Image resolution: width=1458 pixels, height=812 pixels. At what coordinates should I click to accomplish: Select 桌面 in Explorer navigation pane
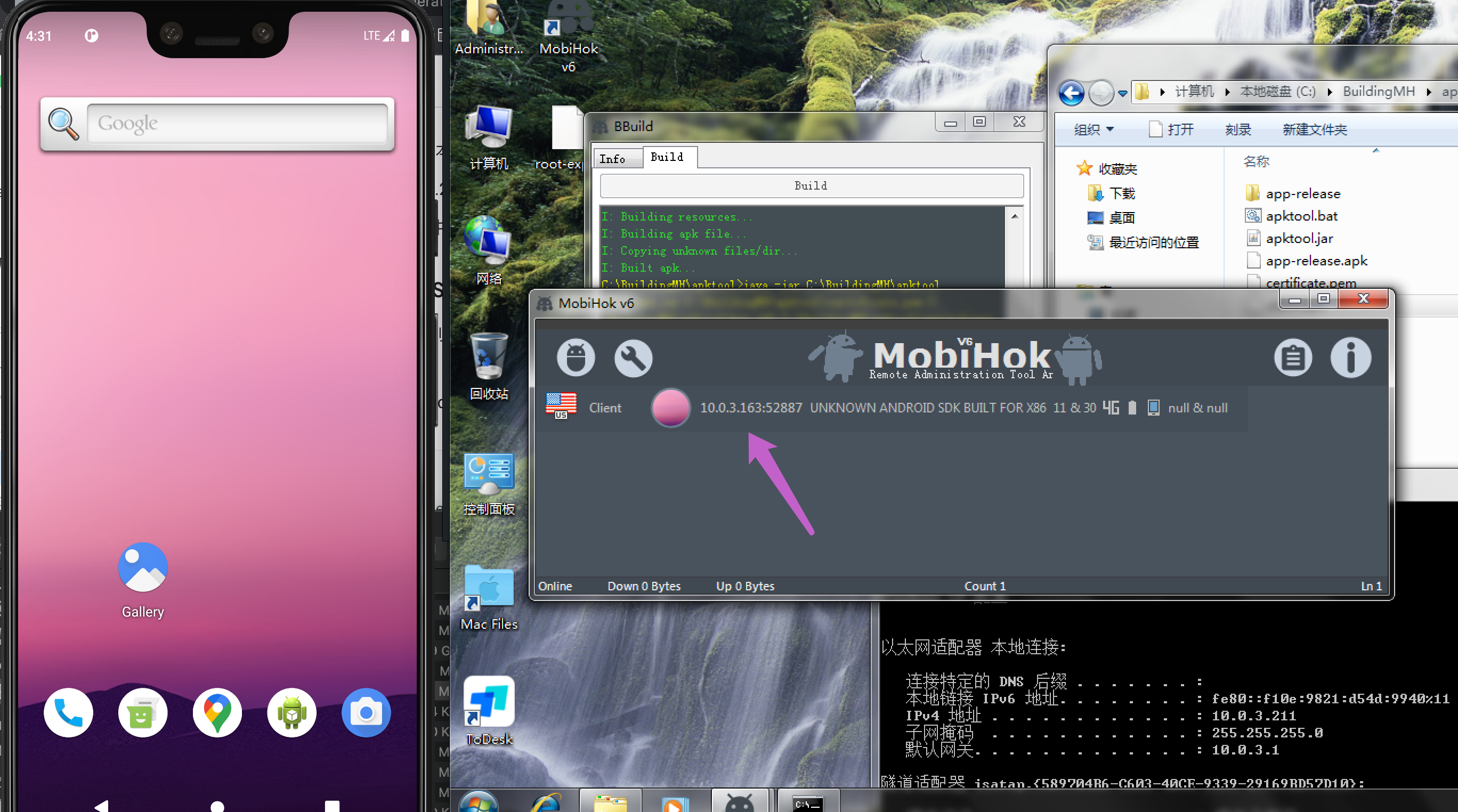(x=1112, y=218)
